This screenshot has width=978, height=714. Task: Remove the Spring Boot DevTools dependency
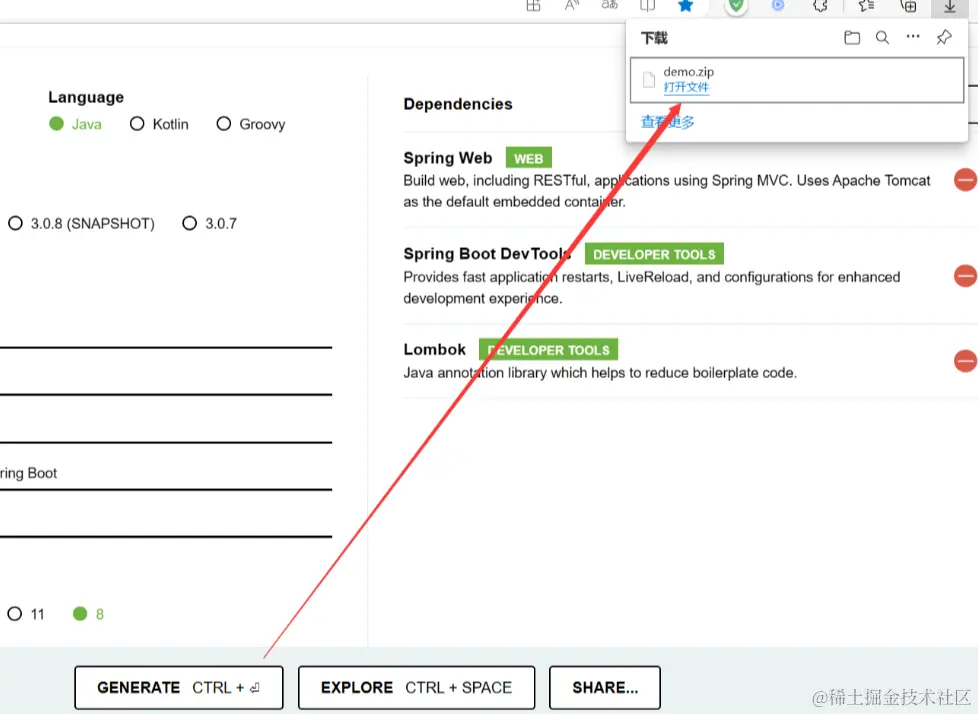[966, 276]
